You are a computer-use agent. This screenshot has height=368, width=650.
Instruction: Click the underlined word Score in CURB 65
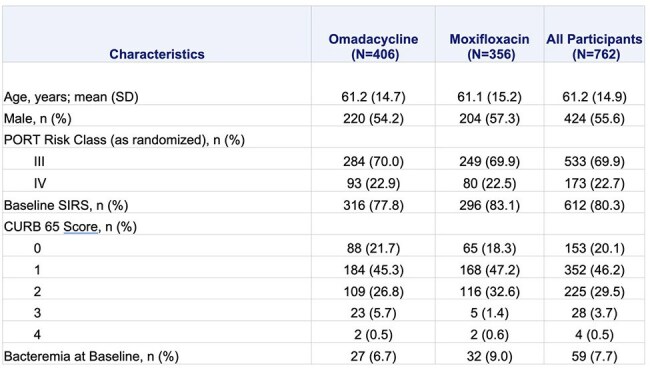(80, 227)
